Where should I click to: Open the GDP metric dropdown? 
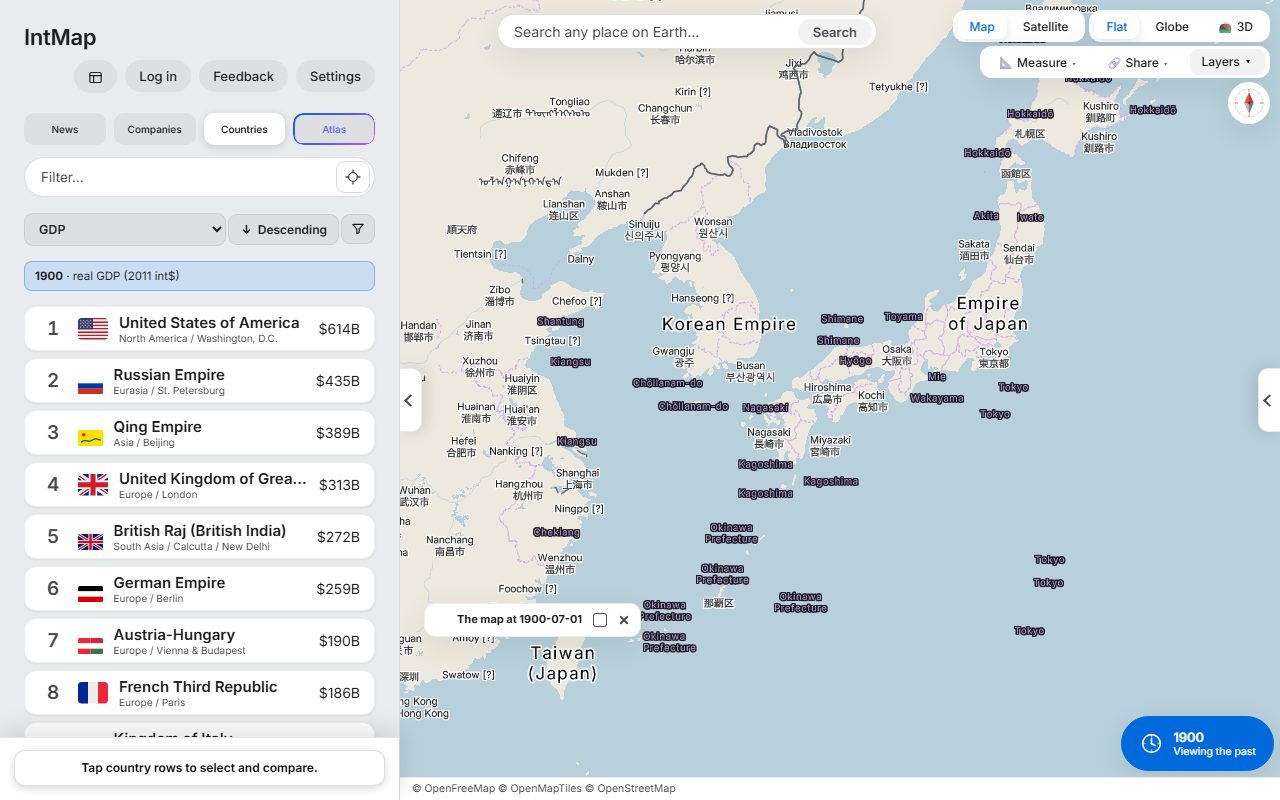pyautogui.click(x=124, y=229)
